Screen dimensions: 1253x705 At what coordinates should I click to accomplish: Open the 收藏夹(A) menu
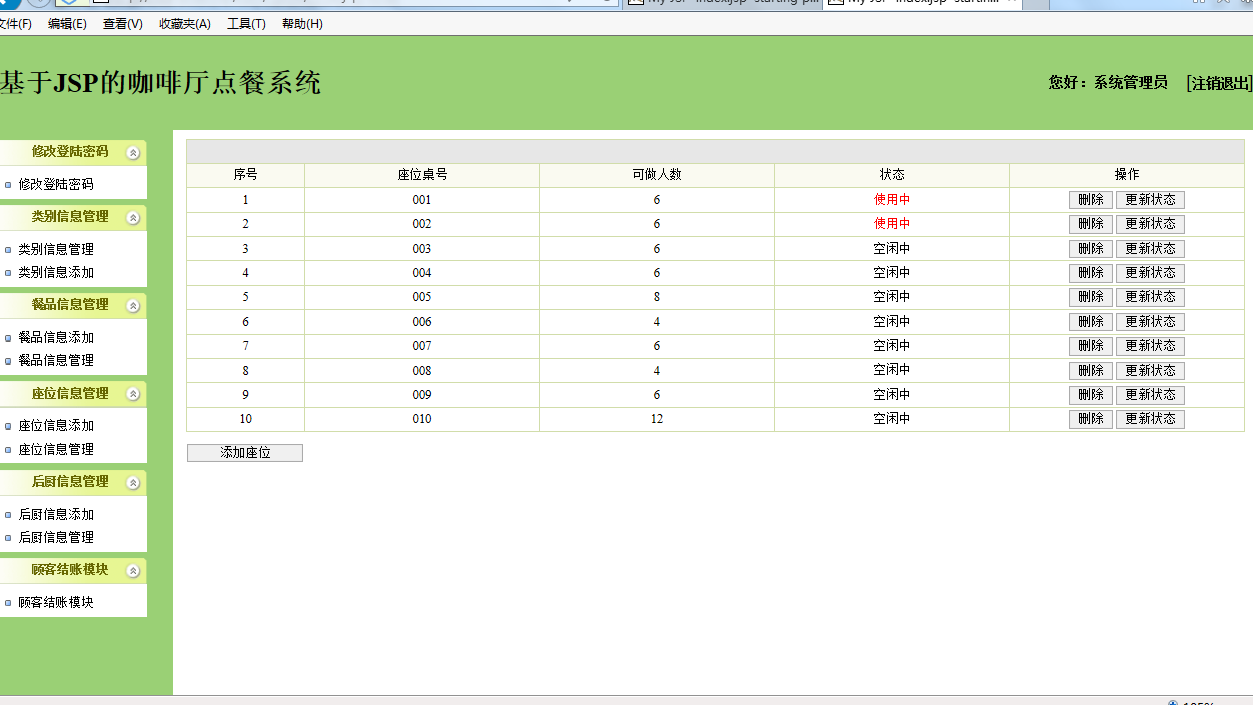pyautogui.click(x=185, y=24)
